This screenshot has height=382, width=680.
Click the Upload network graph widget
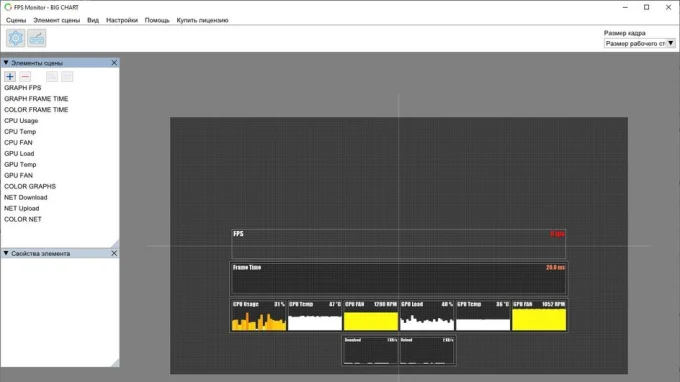[427, 350]
